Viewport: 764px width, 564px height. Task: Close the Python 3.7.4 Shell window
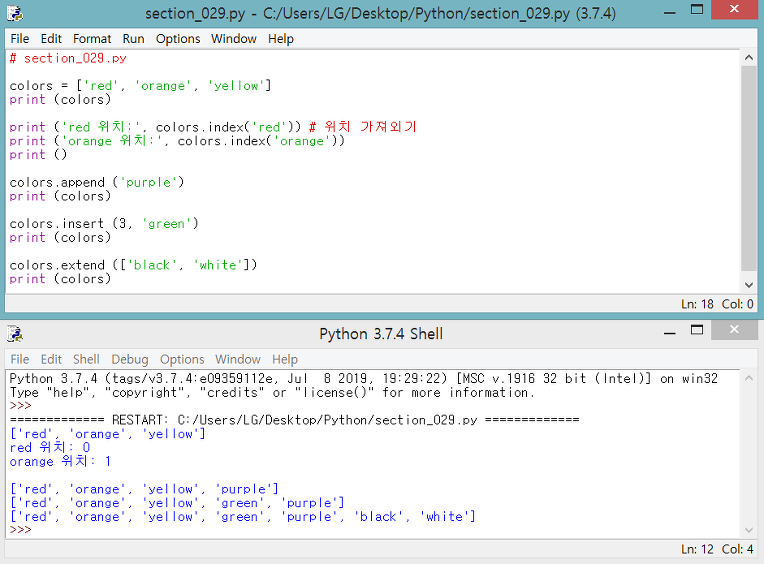(x=734, y=330)
